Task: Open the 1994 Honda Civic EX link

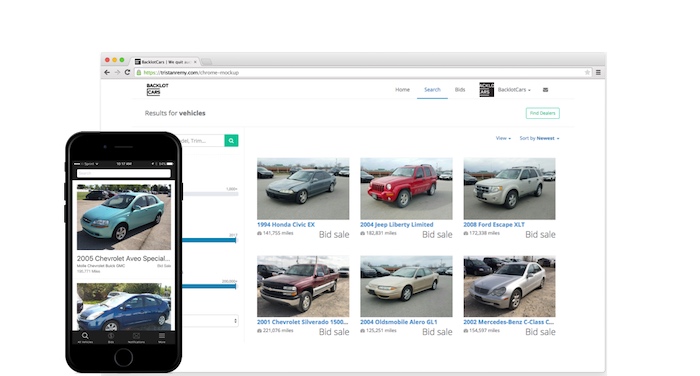Action: click(286, 225)
